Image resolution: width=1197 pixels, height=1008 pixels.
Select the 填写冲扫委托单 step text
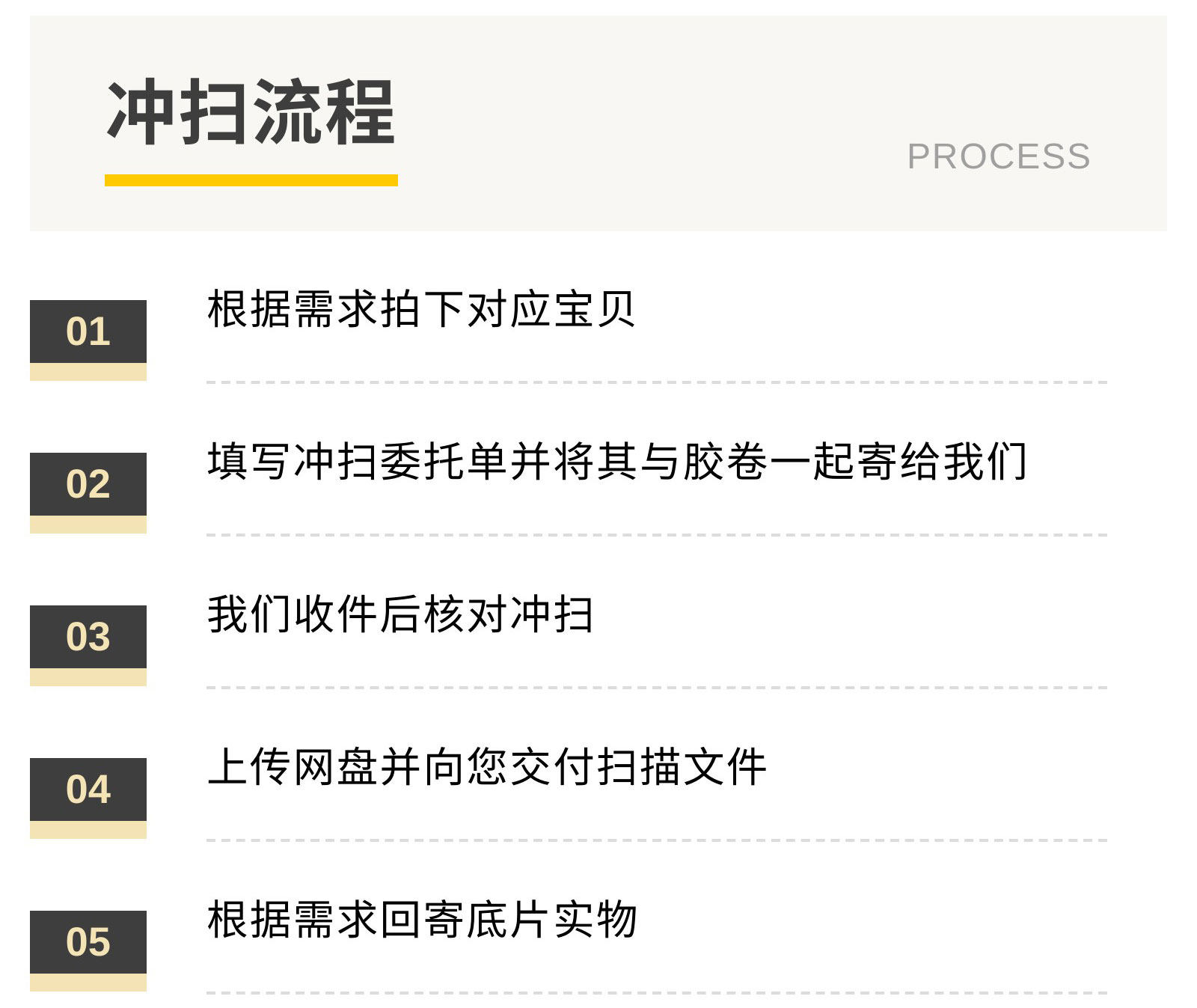click(617, 462)
